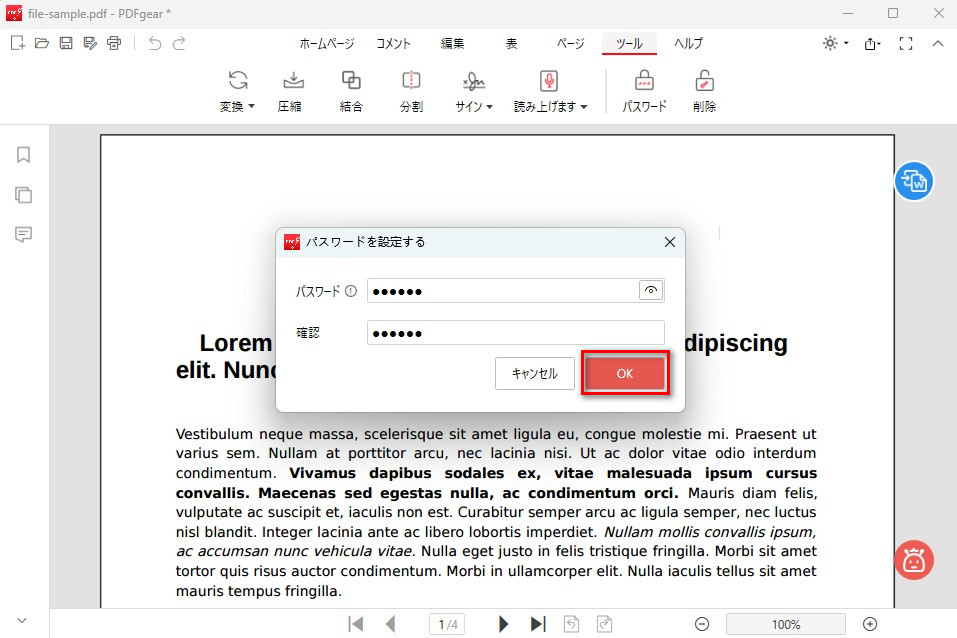Switch to the 編集 tab
Viewport: 957px width, 638px height.
tap(452, 43)
